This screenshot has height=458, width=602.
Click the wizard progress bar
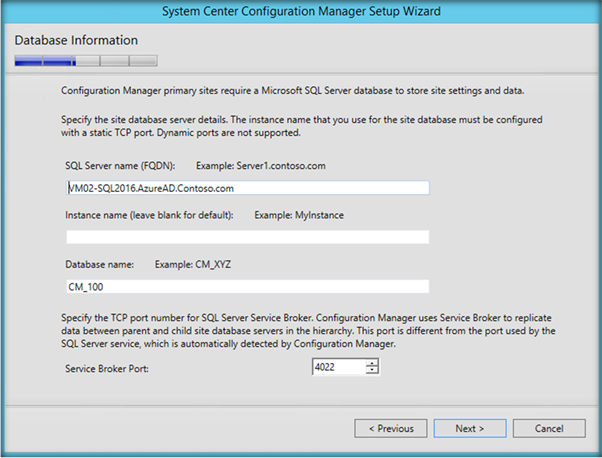pyautogui.click(x=86, y=61)
